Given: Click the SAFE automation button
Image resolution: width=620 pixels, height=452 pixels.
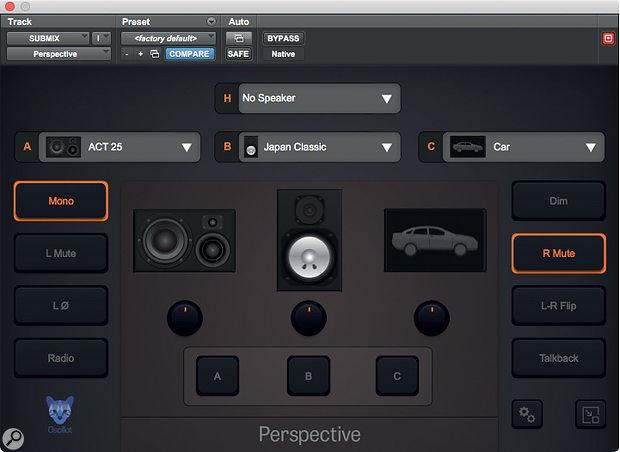Looking at the screenshot, I should (238, 54).
